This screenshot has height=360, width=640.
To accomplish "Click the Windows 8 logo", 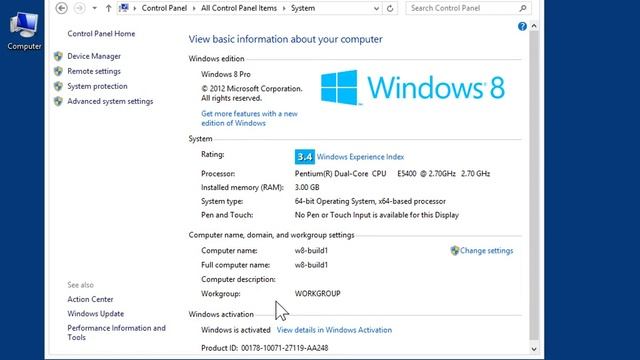I will [413, 87].
